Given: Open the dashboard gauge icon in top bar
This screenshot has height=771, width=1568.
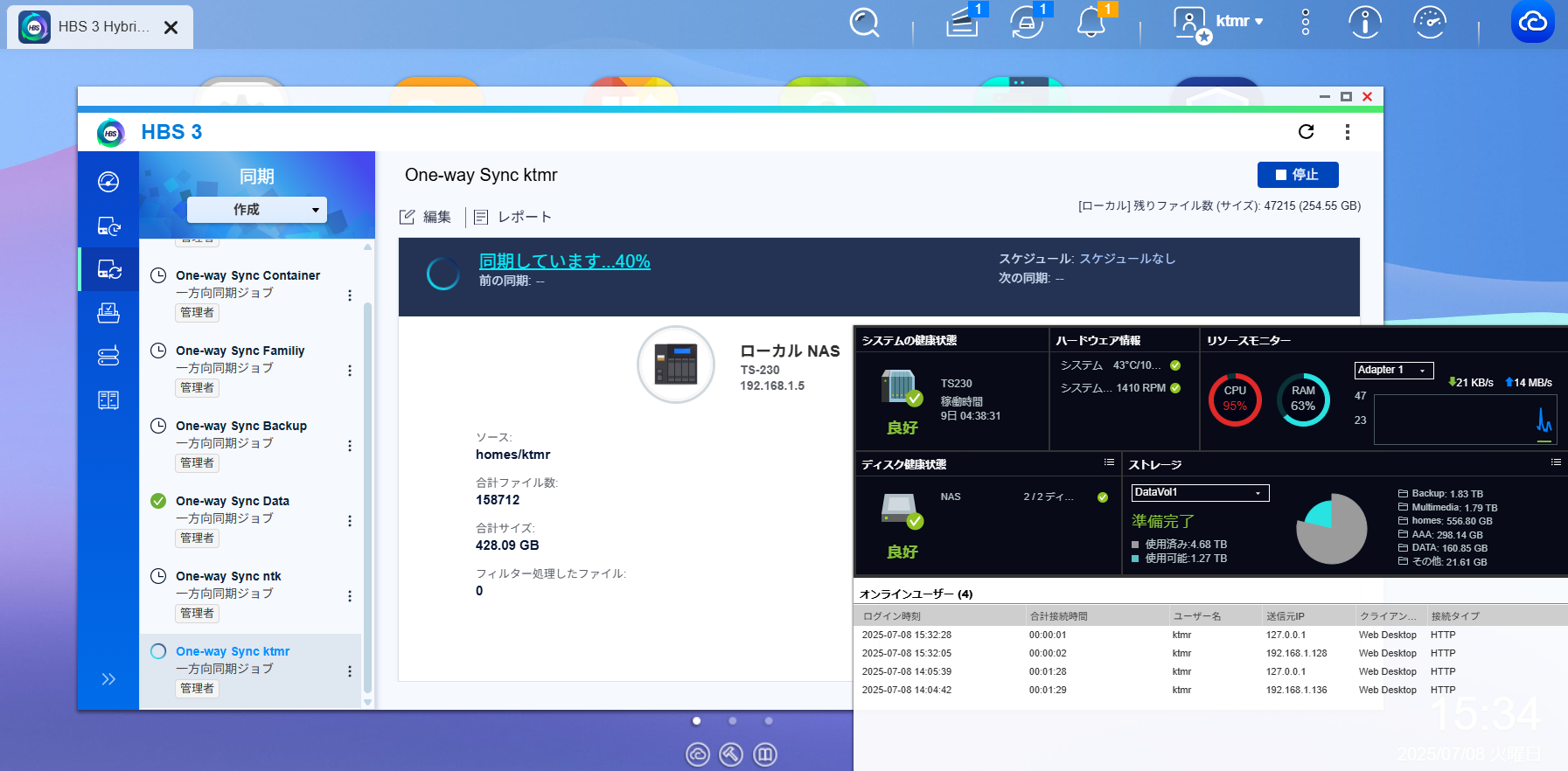Looking at the screenshot, I should pos(1430,22).
